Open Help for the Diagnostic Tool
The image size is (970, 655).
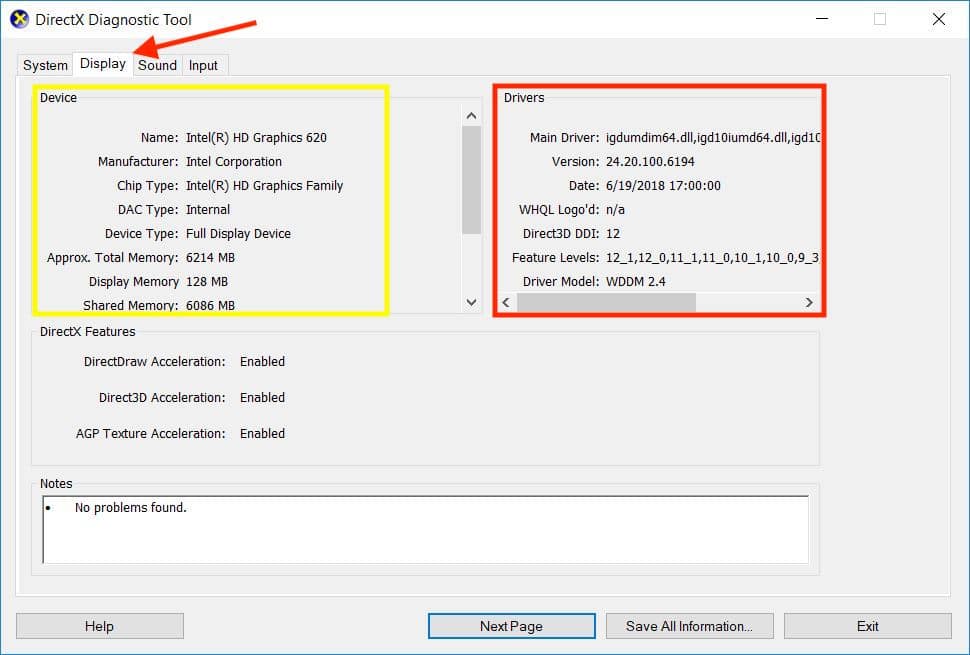click(x=99, y=625)
